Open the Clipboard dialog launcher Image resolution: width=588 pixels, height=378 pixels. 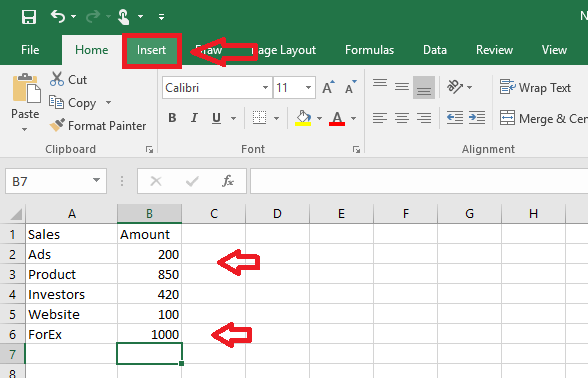tap(149, 150)
